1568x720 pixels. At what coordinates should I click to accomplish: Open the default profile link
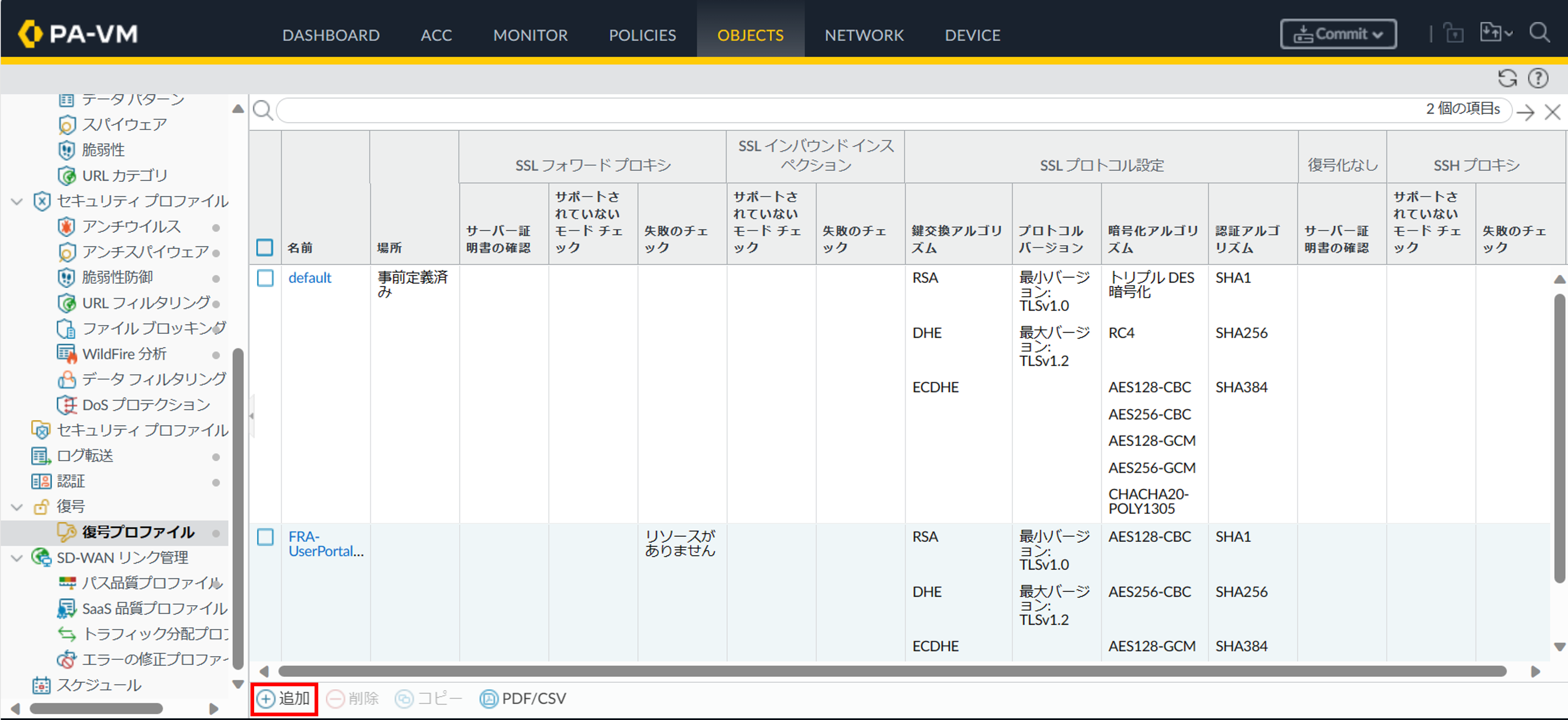point(309,278)
